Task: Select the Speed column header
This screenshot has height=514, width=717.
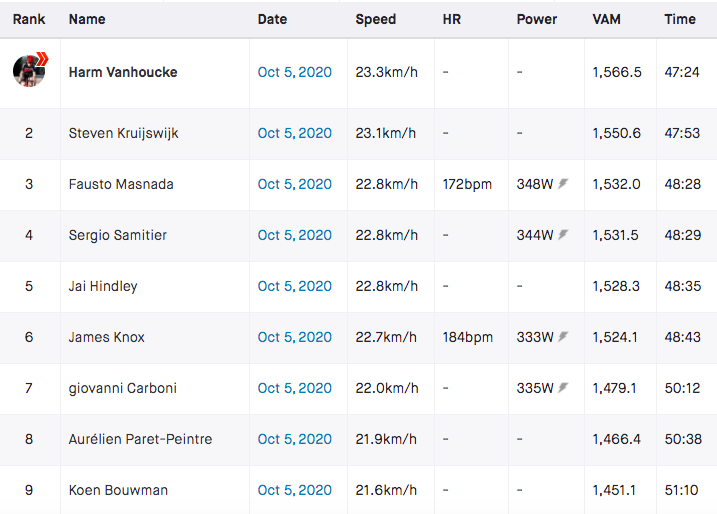Action: [375, 19]
